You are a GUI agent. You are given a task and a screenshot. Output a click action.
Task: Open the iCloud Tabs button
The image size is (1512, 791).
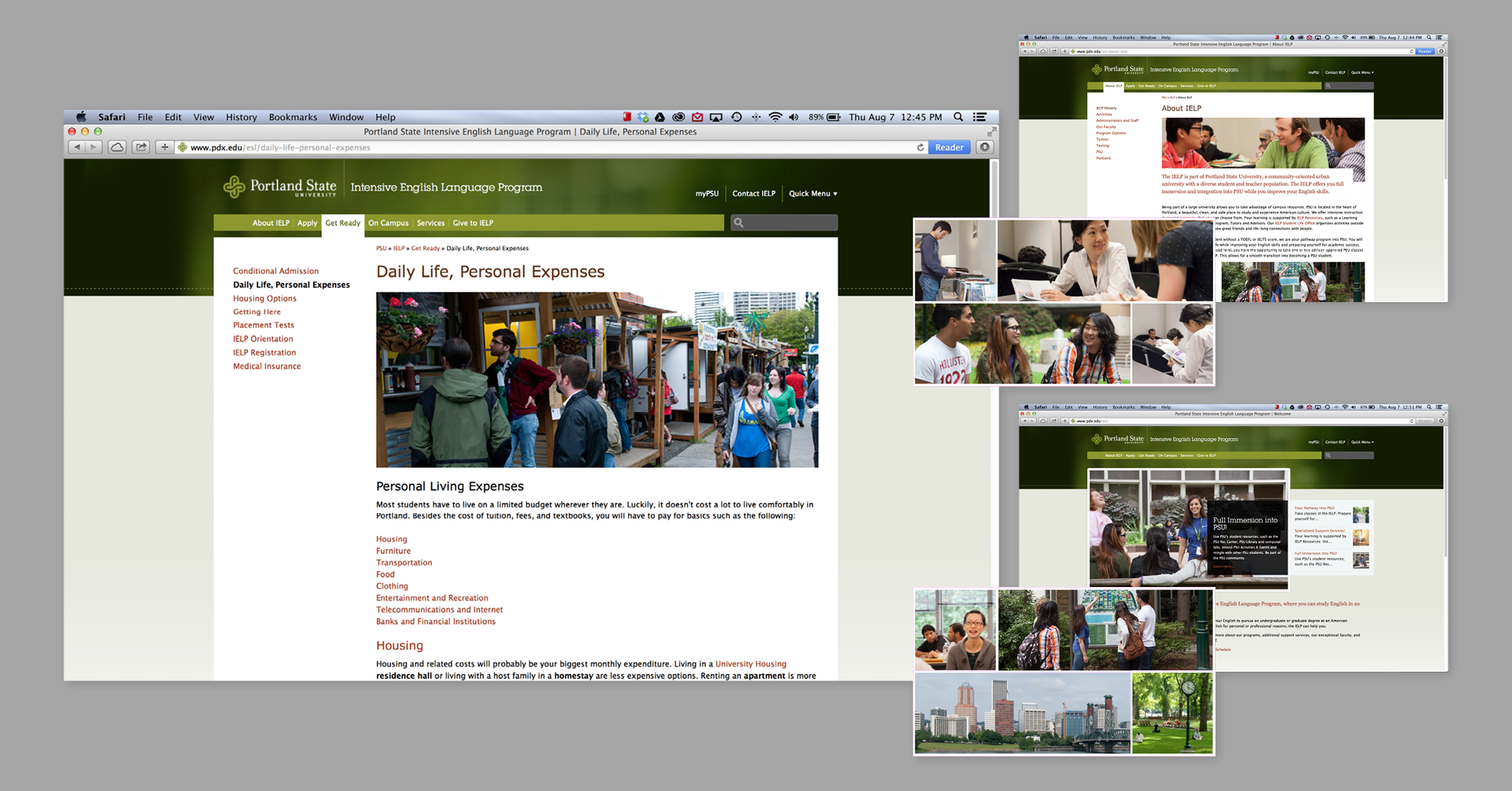(x=117, y=148)
